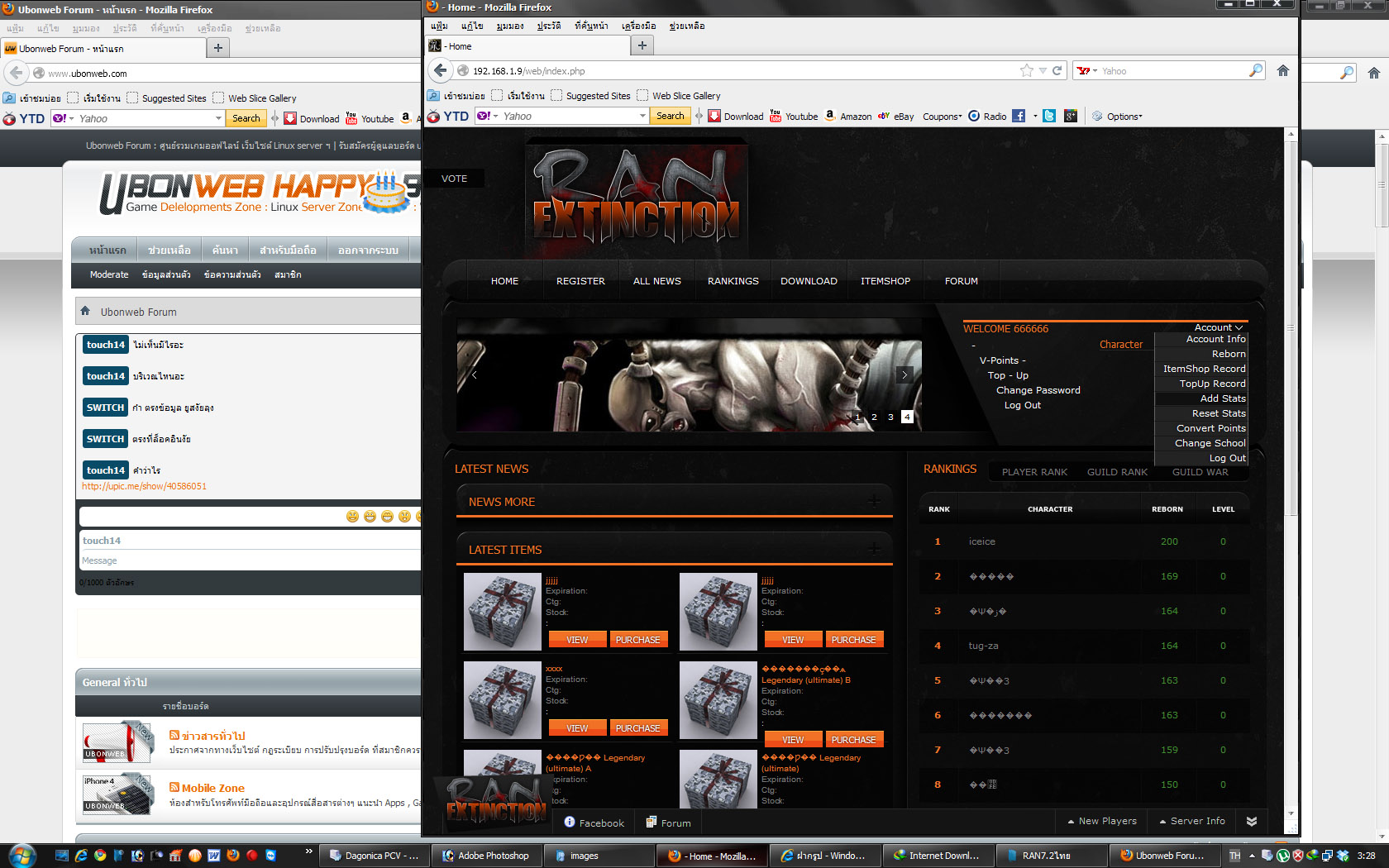Viewport: 1389px width, 868px height.
Task: Open the home page in the front Firefox window
Action: click(x=1283, y=71)
